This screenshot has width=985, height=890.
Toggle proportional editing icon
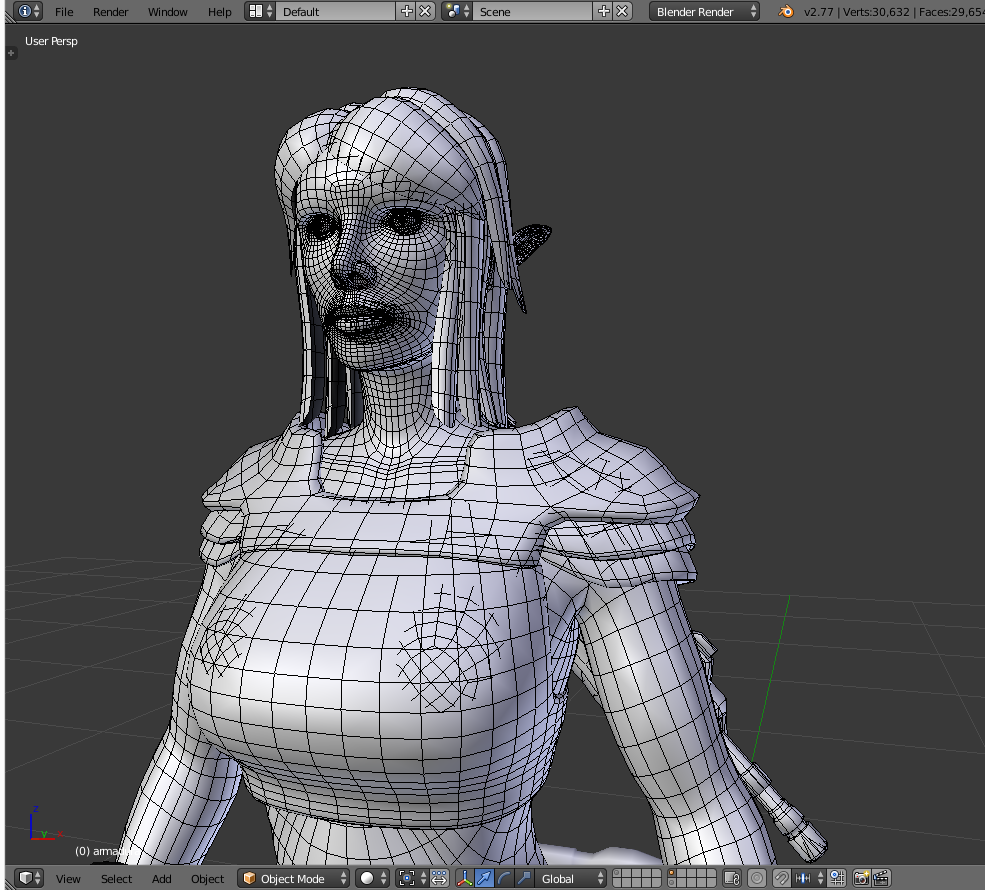[757, 878]
